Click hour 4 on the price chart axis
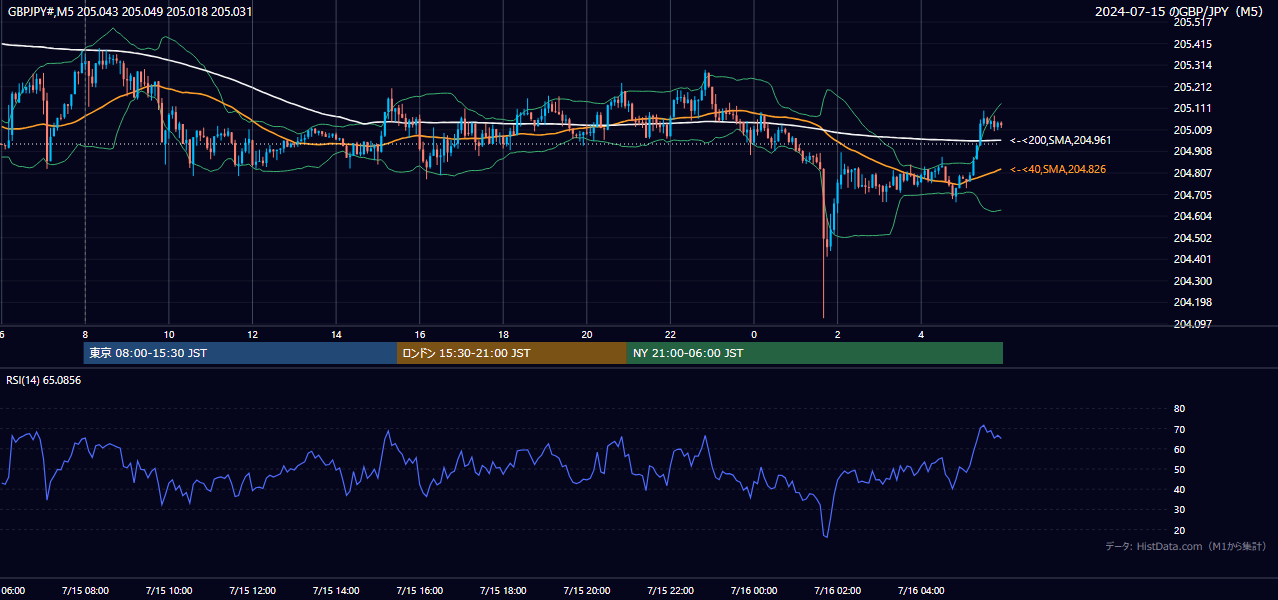1278x600 pixels. coord(921,335)
